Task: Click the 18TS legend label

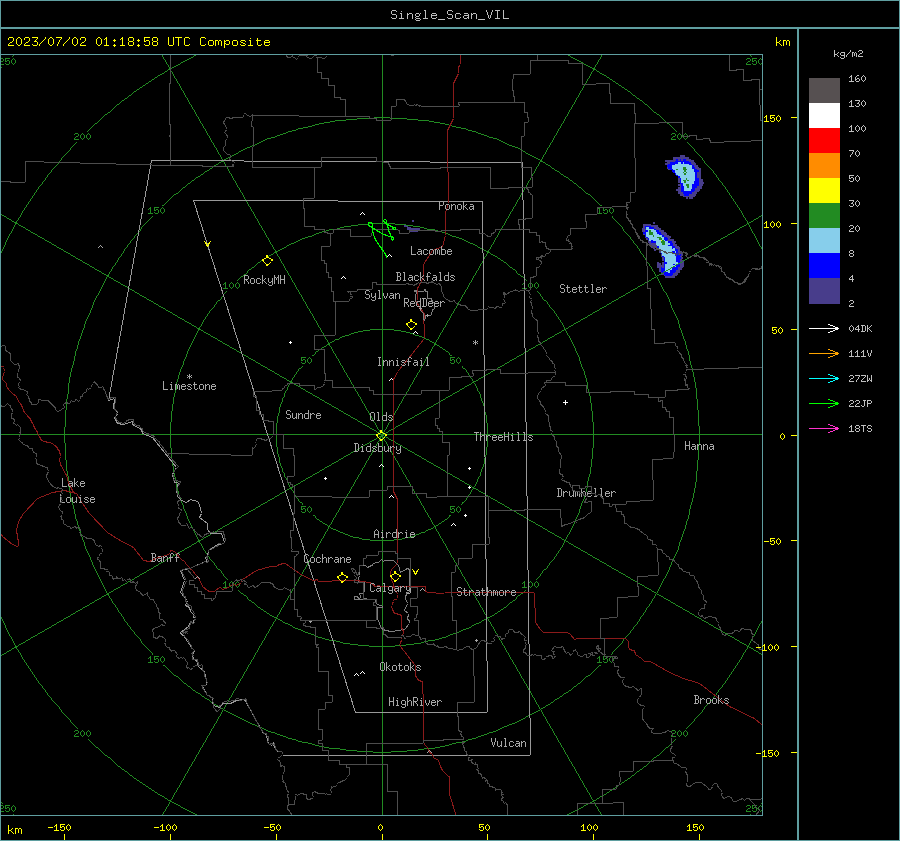Action: (860, 428)
